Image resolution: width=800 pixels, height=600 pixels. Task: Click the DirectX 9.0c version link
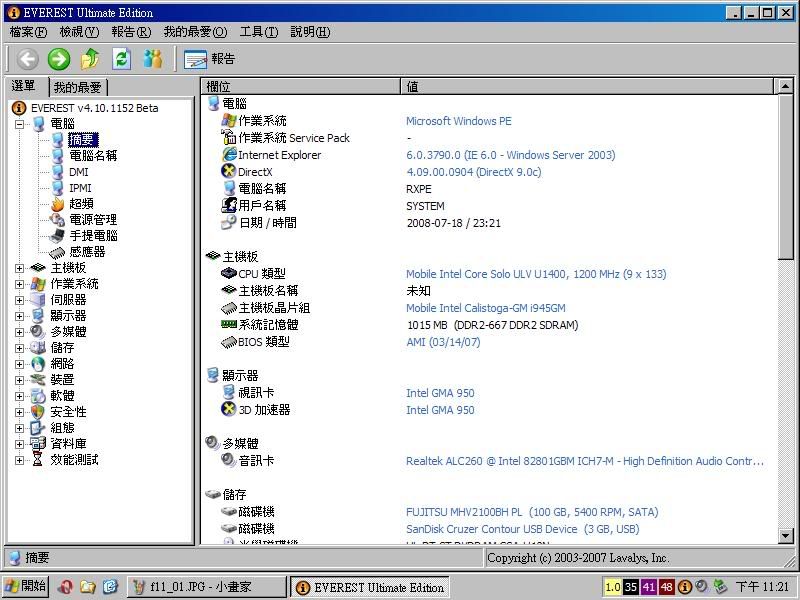pos(473,172)
